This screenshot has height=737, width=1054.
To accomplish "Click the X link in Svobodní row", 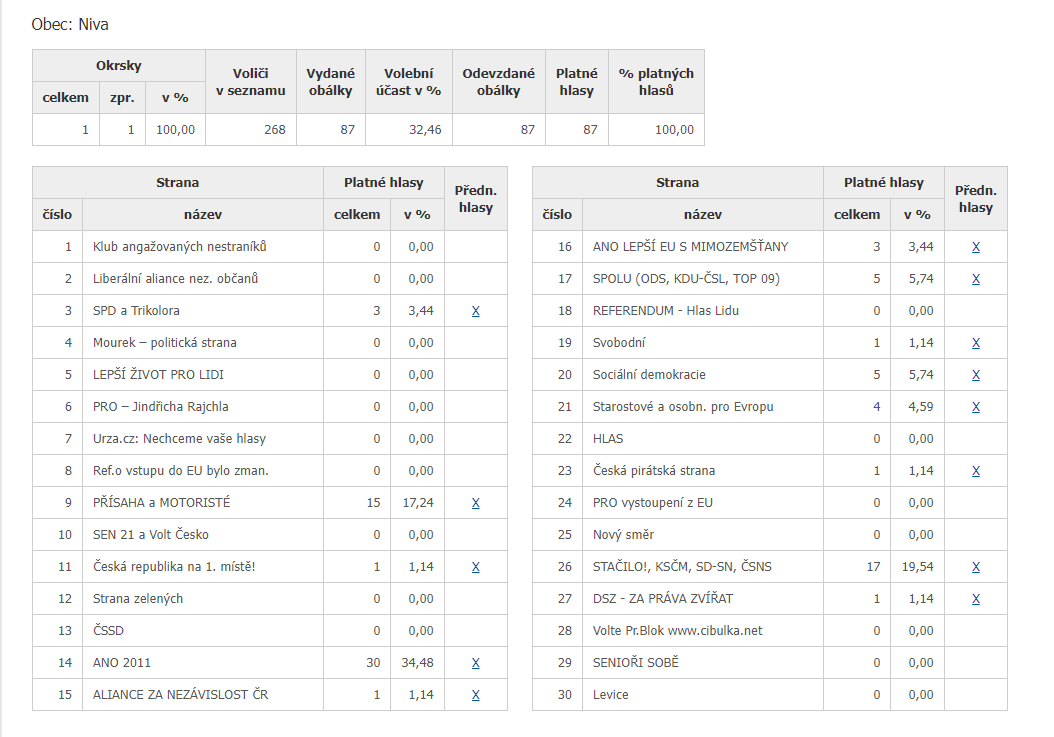I will pyautogui.click(x=976, y=343).
